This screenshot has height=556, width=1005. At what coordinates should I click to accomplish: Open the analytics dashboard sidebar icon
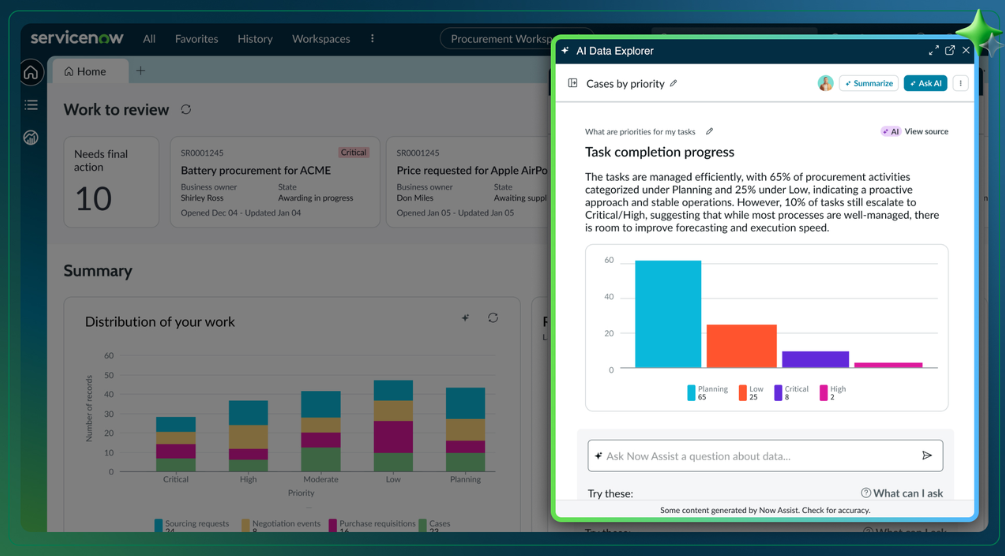pyautogui.click(x=31, y=138)
